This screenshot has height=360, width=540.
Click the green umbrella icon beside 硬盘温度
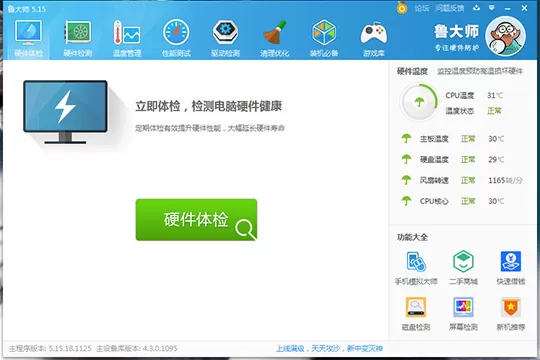click(x=406, y=159)
